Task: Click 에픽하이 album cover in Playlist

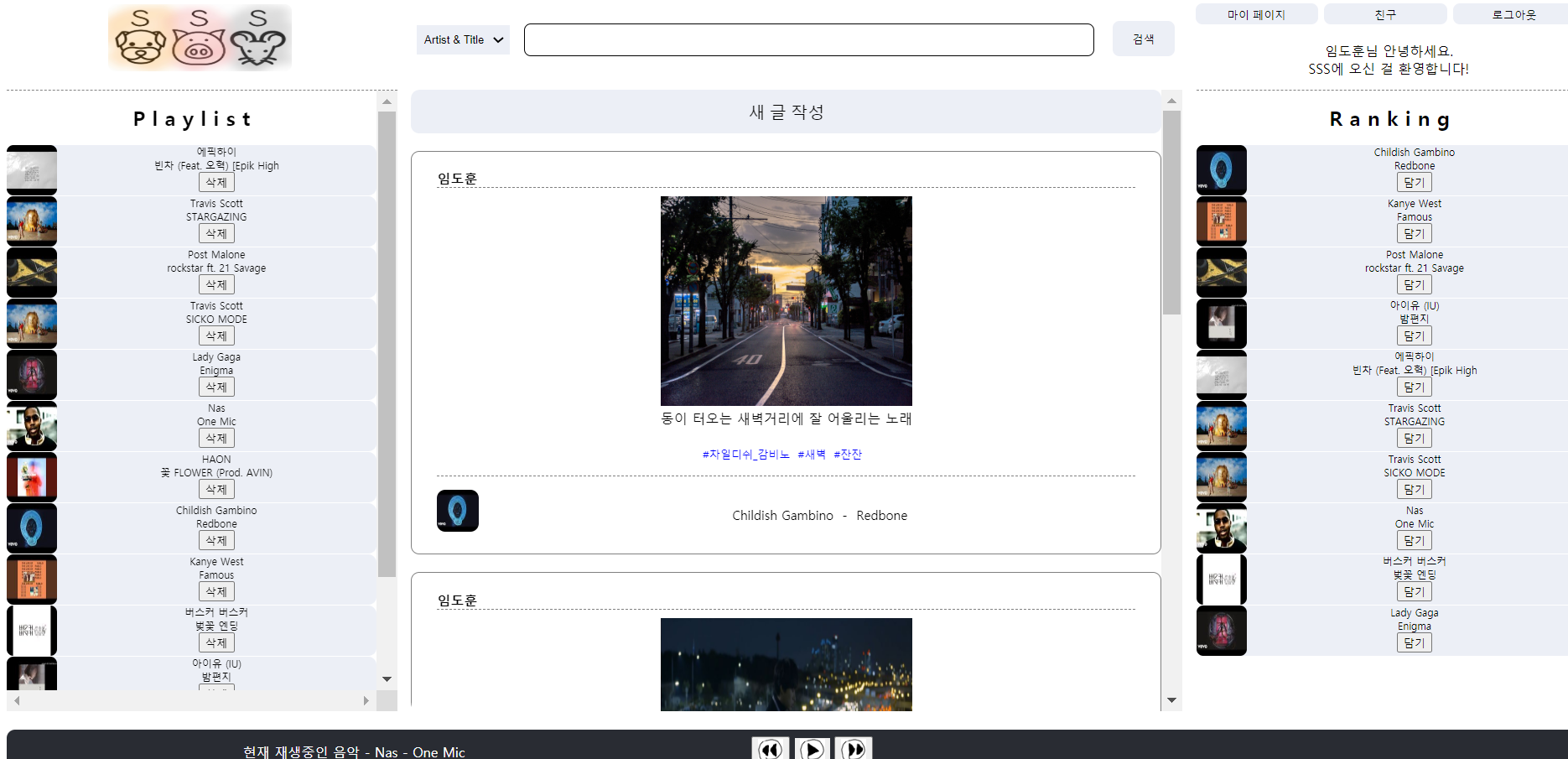Action: [x=32, y=170]
